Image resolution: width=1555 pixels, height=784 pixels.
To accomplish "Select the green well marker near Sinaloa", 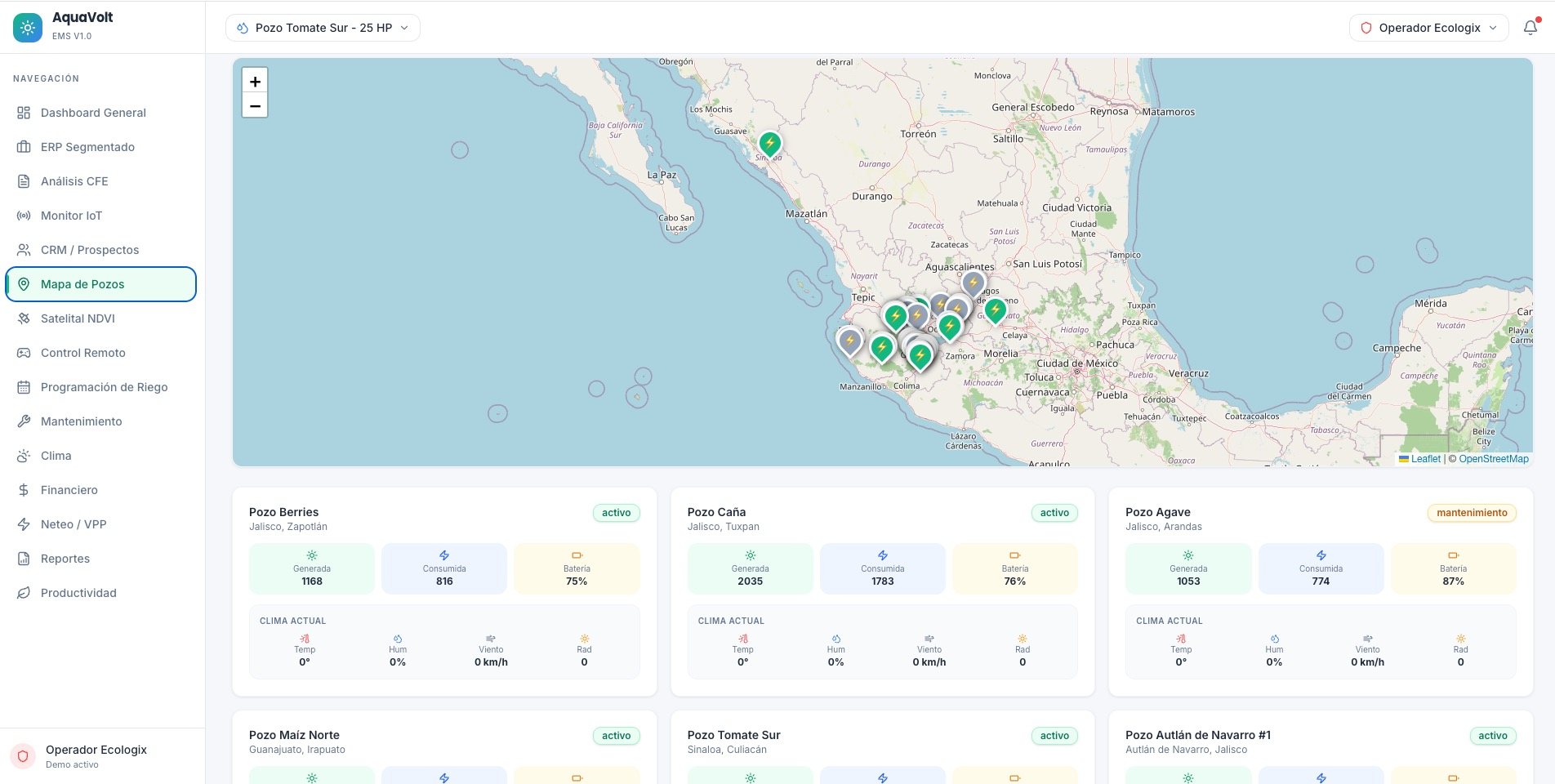I will (769, 145).
